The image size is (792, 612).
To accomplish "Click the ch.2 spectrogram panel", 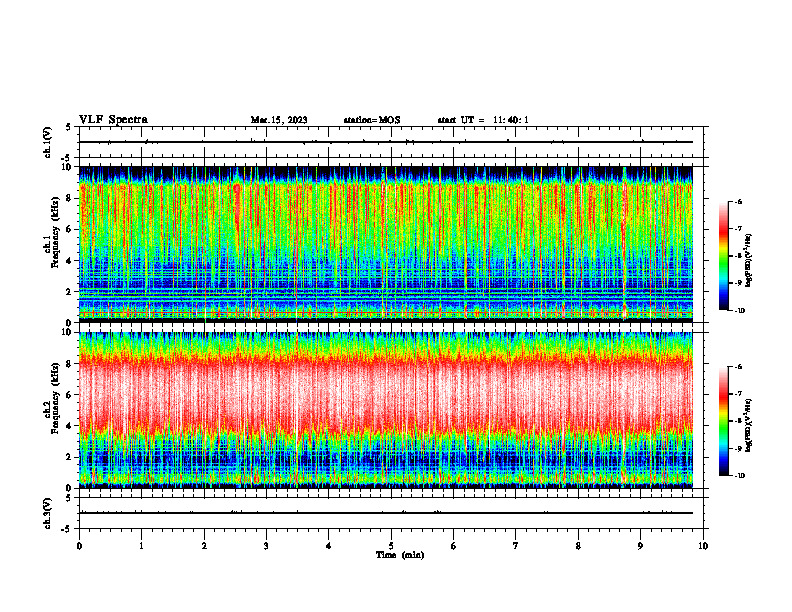I will [386, 410].
